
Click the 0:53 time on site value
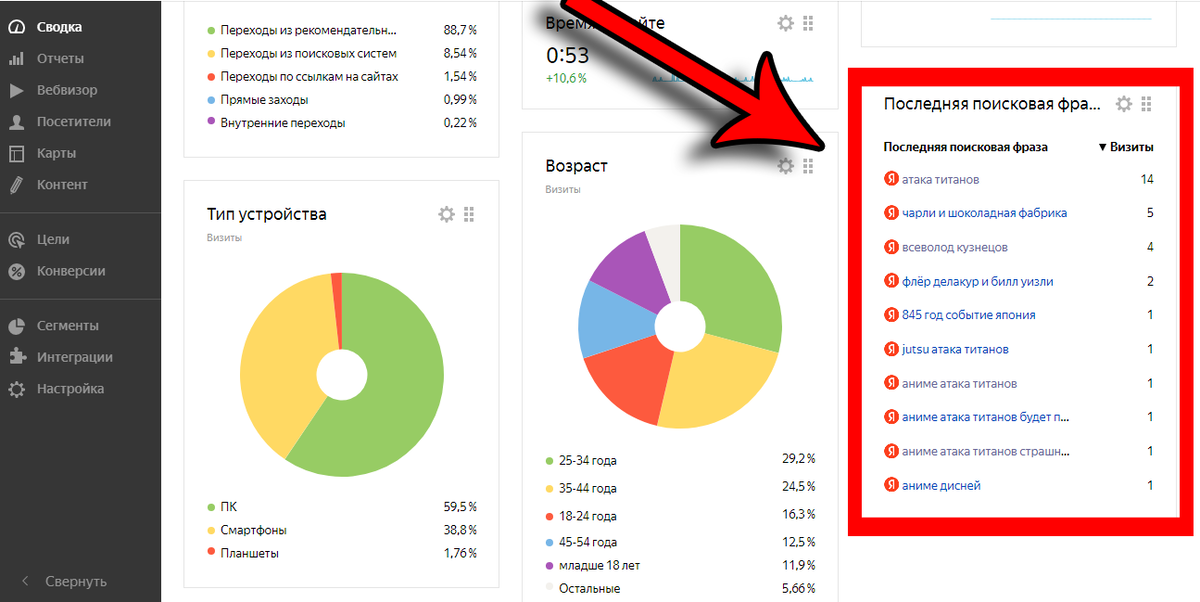click(x=568, y=55)
